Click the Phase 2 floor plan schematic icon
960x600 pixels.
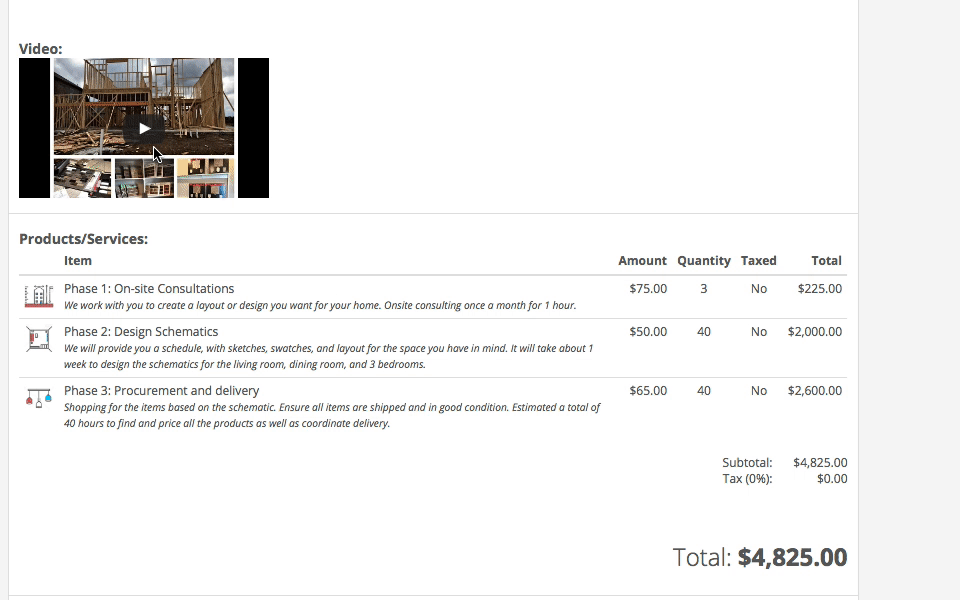point(38,340)
